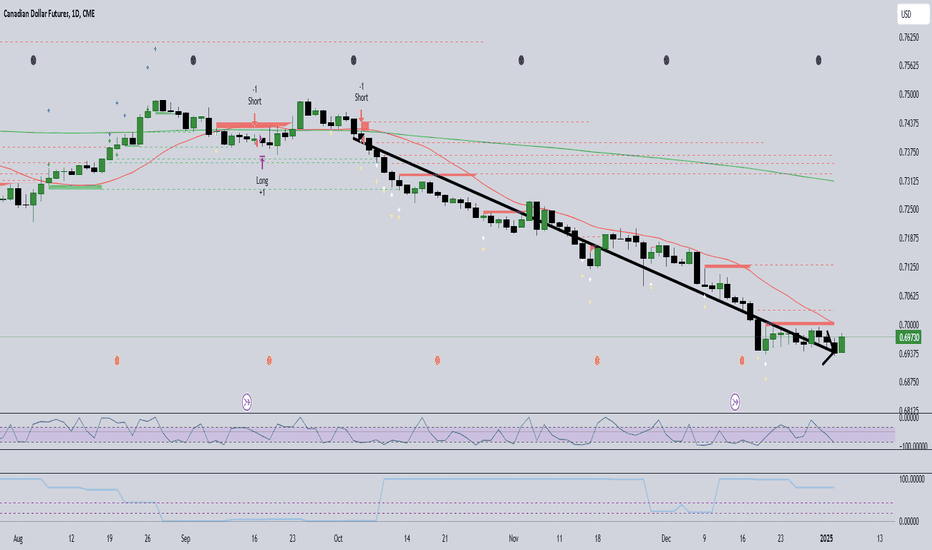Click the 100.00000 lower indicator scale label
The width and height of the screenshot is (932, 550).
click(x=913, y=479)
